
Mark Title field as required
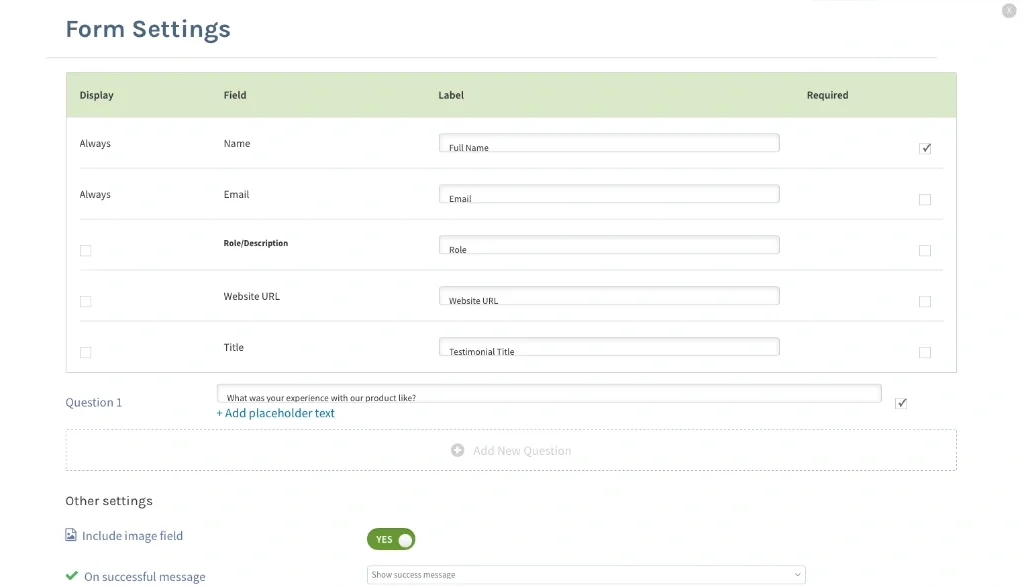click(925, 353)
